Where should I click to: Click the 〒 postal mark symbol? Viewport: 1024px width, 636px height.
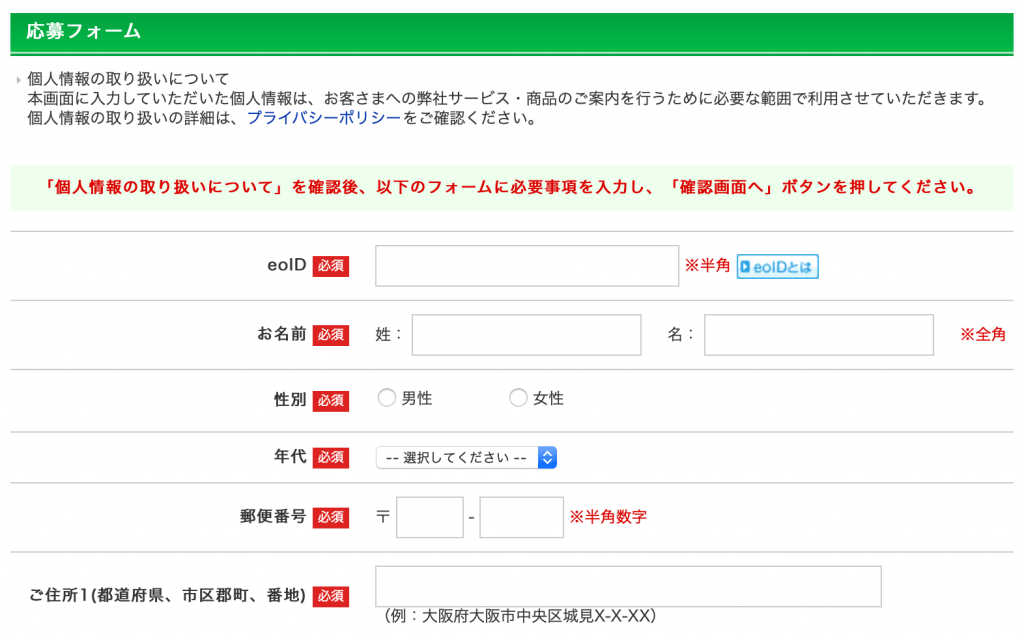(383, 518)
